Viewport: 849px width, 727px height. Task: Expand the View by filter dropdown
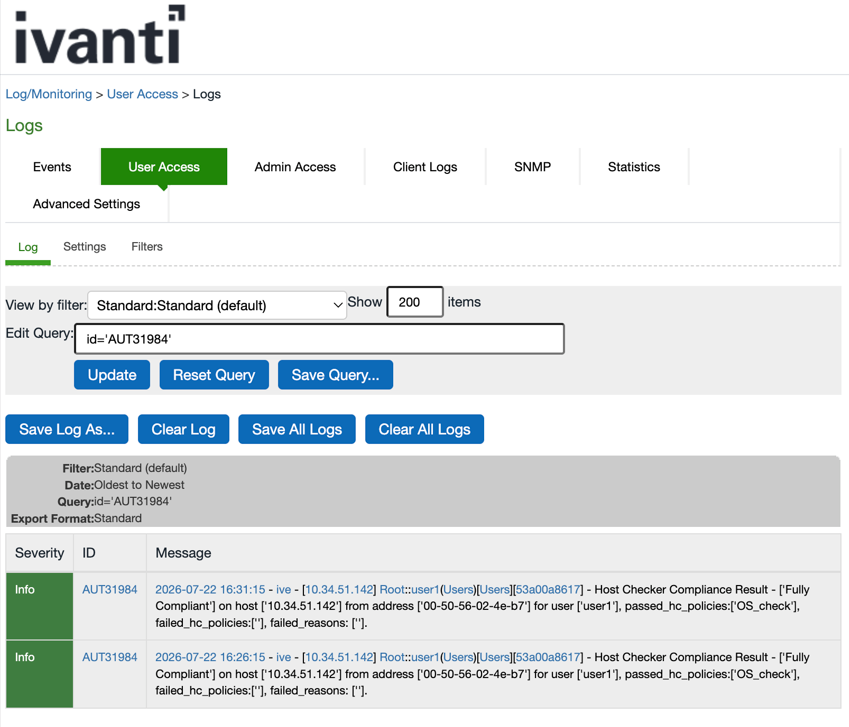click(217, 305)
